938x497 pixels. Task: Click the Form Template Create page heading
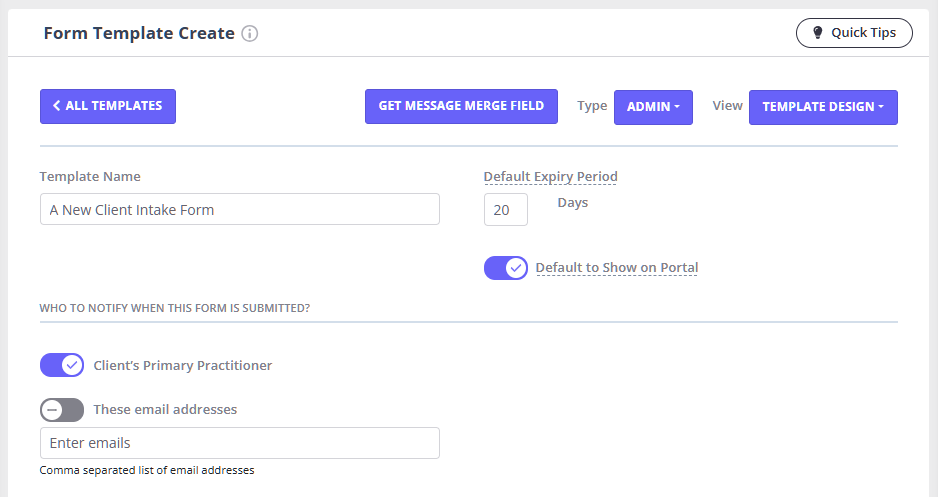[139, 34]
